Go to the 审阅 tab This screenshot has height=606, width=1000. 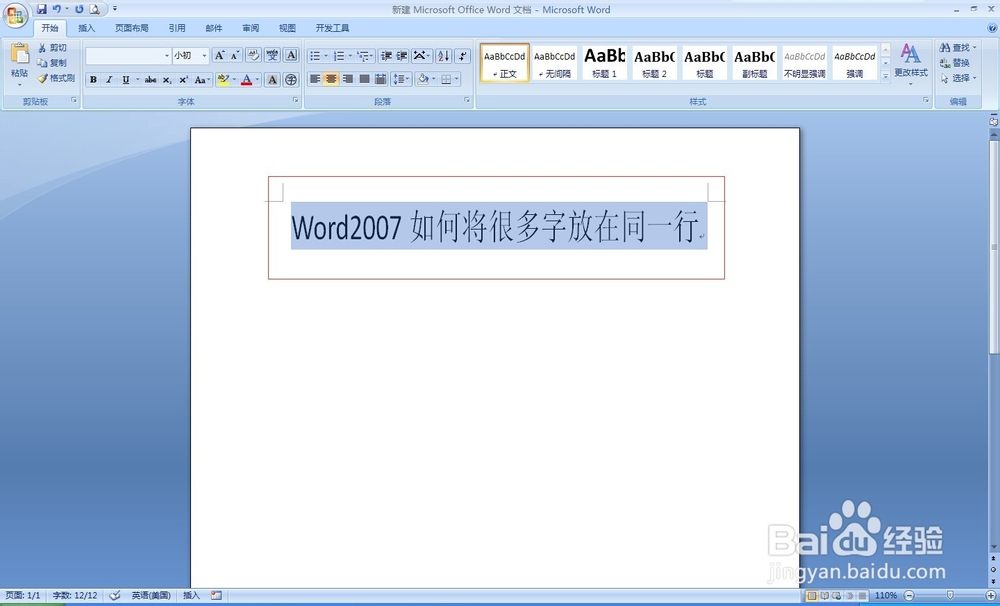pos(251,28)
